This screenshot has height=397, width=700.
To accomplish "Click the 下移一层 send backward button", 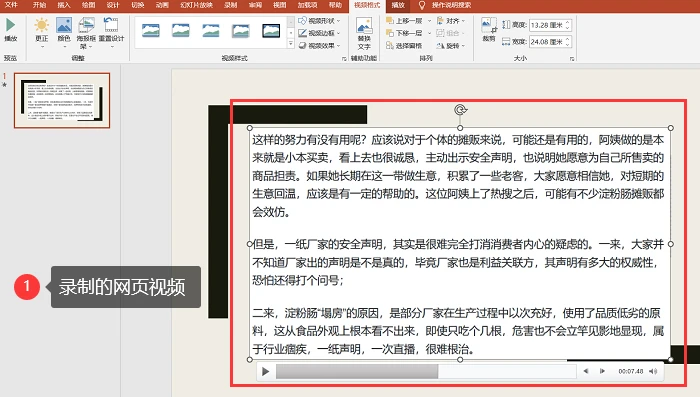I will pos(404,33).
